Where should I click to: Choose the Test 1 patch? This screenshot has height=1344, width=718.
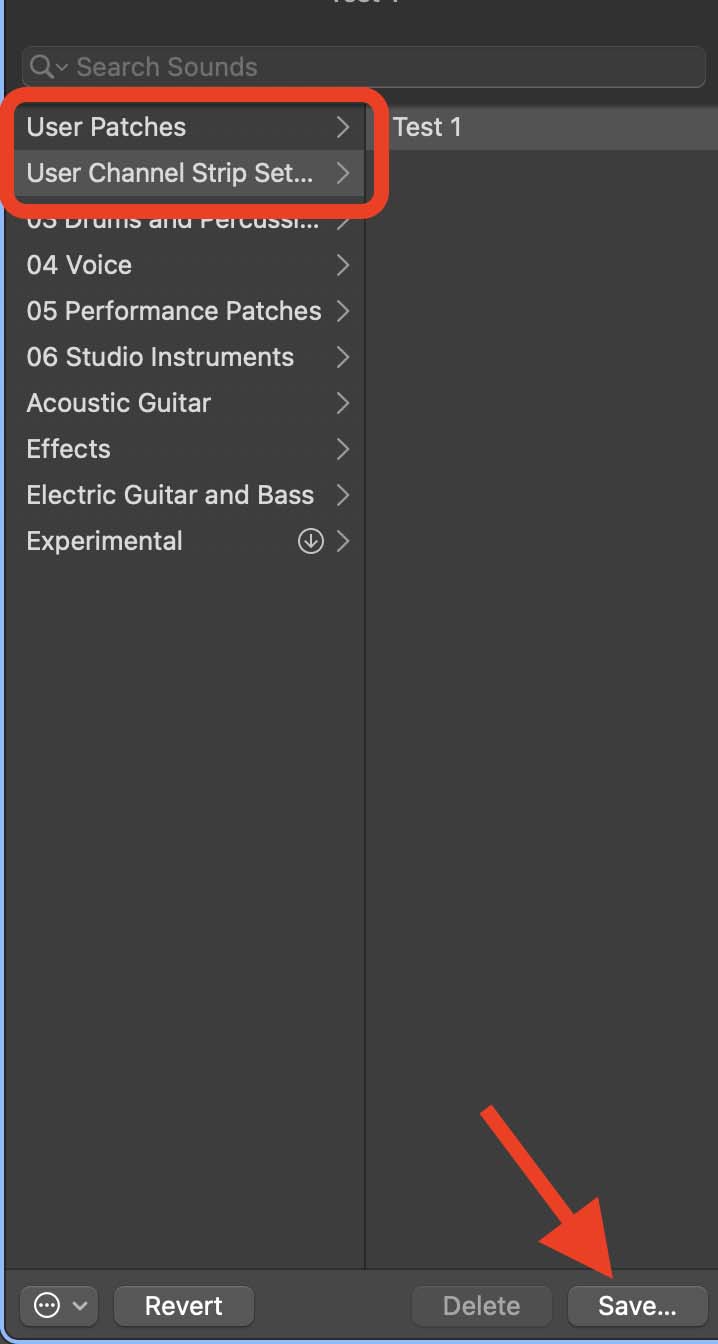[428, 127]
